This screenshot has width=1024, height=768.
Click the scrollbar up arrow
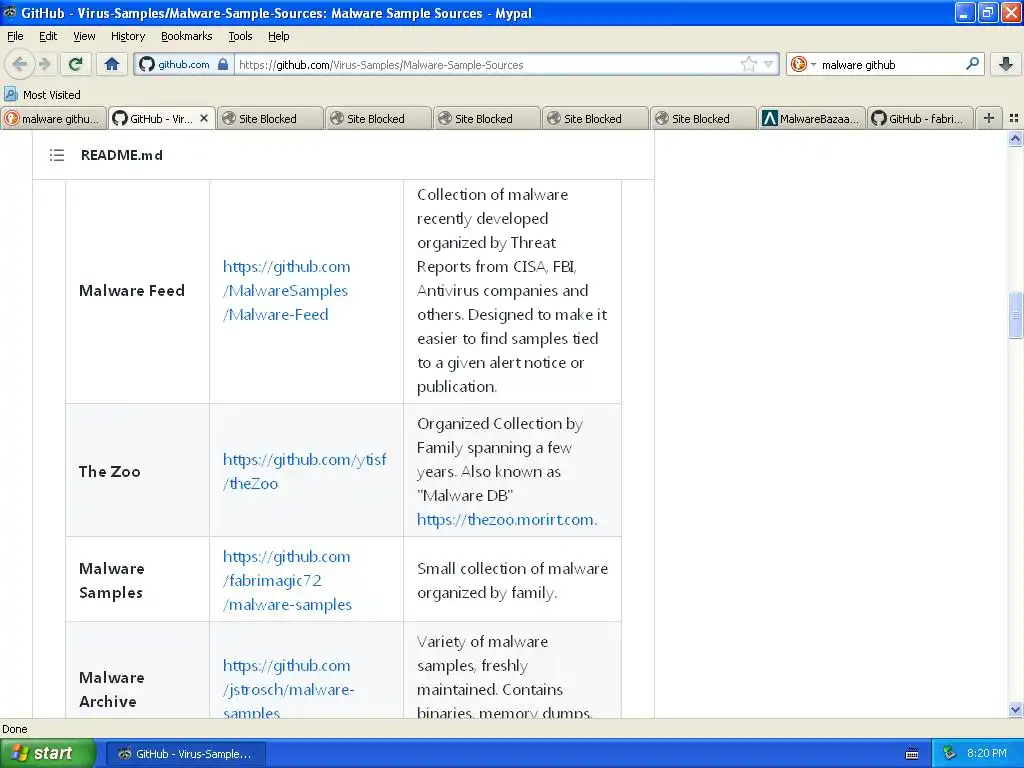coord(1015,138)
